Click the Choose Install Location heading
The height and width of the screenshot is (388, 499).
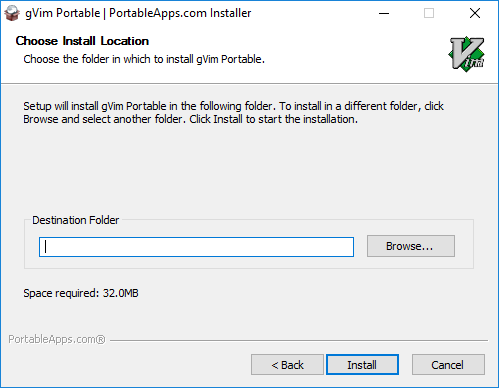[x=82, y=41]
